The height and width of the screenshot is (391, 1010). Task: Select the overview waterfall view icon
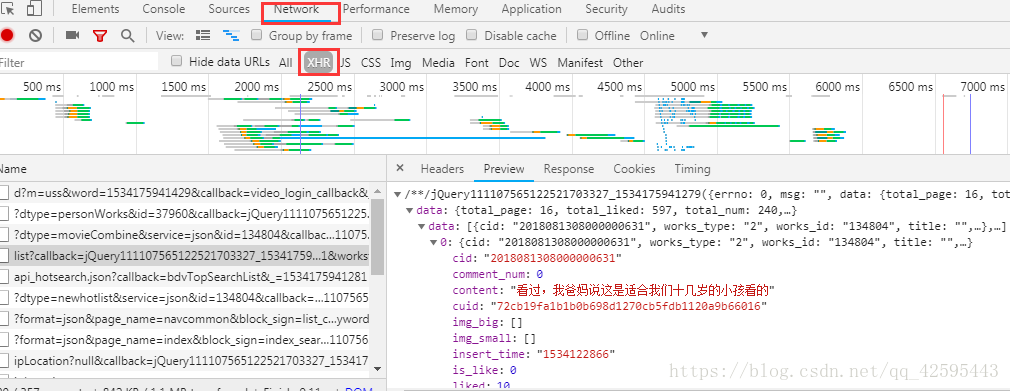pos(231,35)
